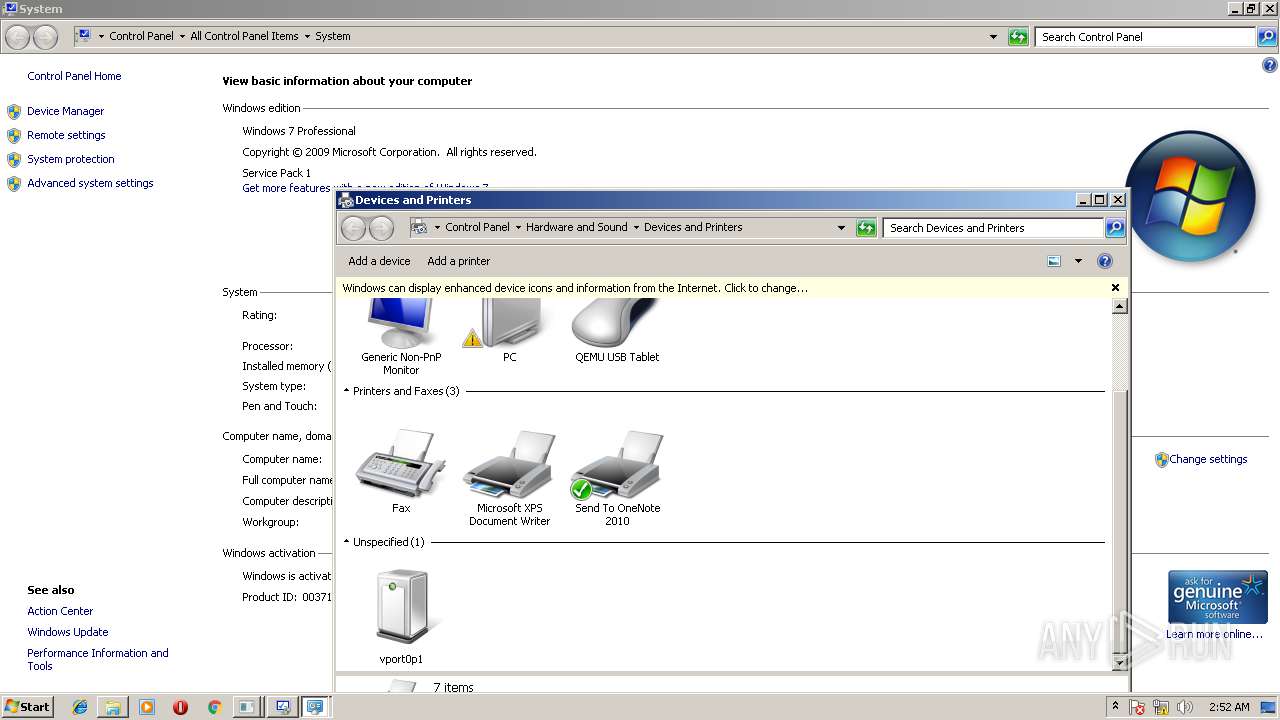Refresh the Devices and Printers address bar

[x=866, y=228]
